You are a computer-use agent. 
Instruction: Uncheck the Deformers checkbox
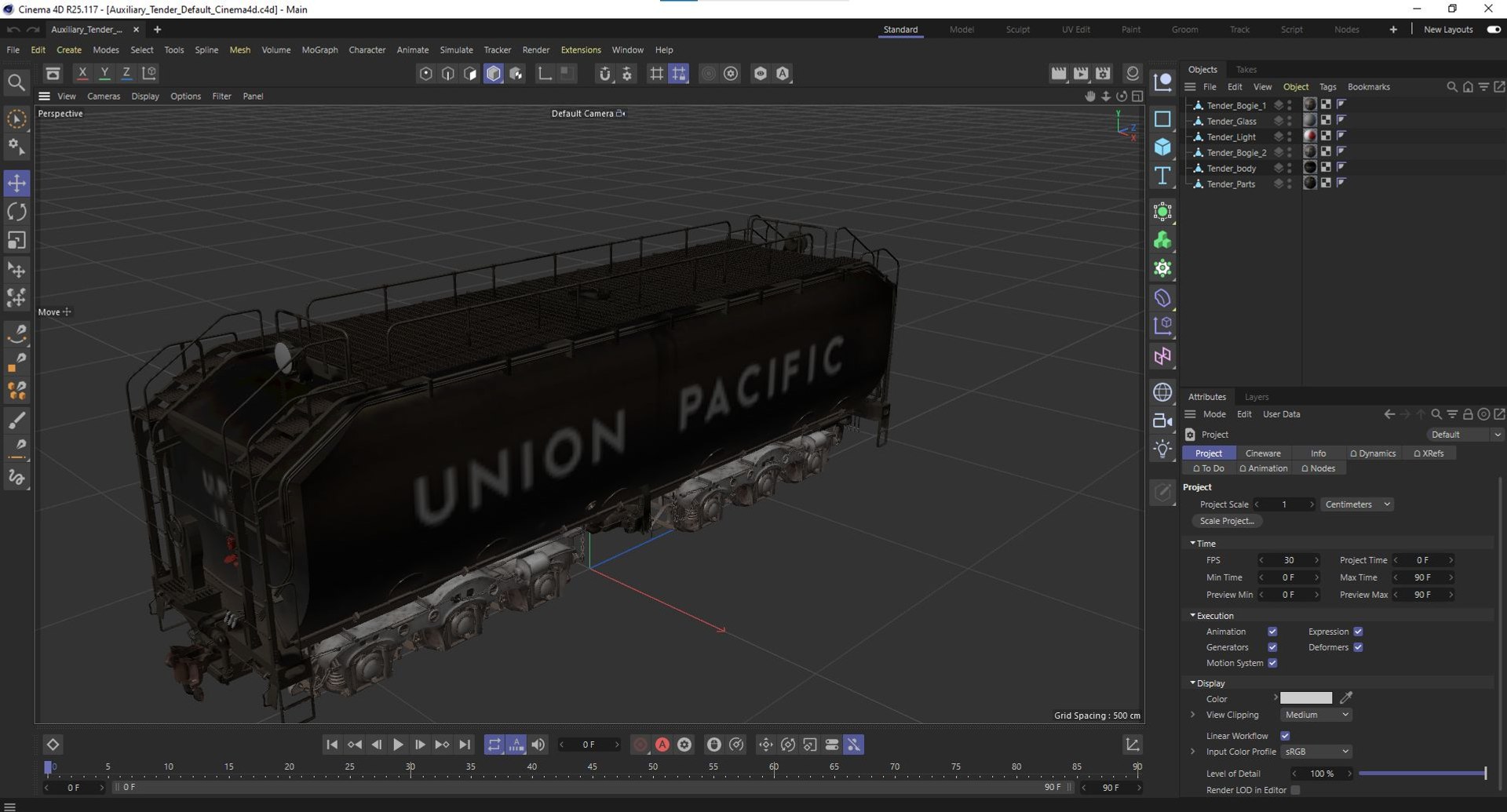pyautogui.click(x=1358, y=647)
